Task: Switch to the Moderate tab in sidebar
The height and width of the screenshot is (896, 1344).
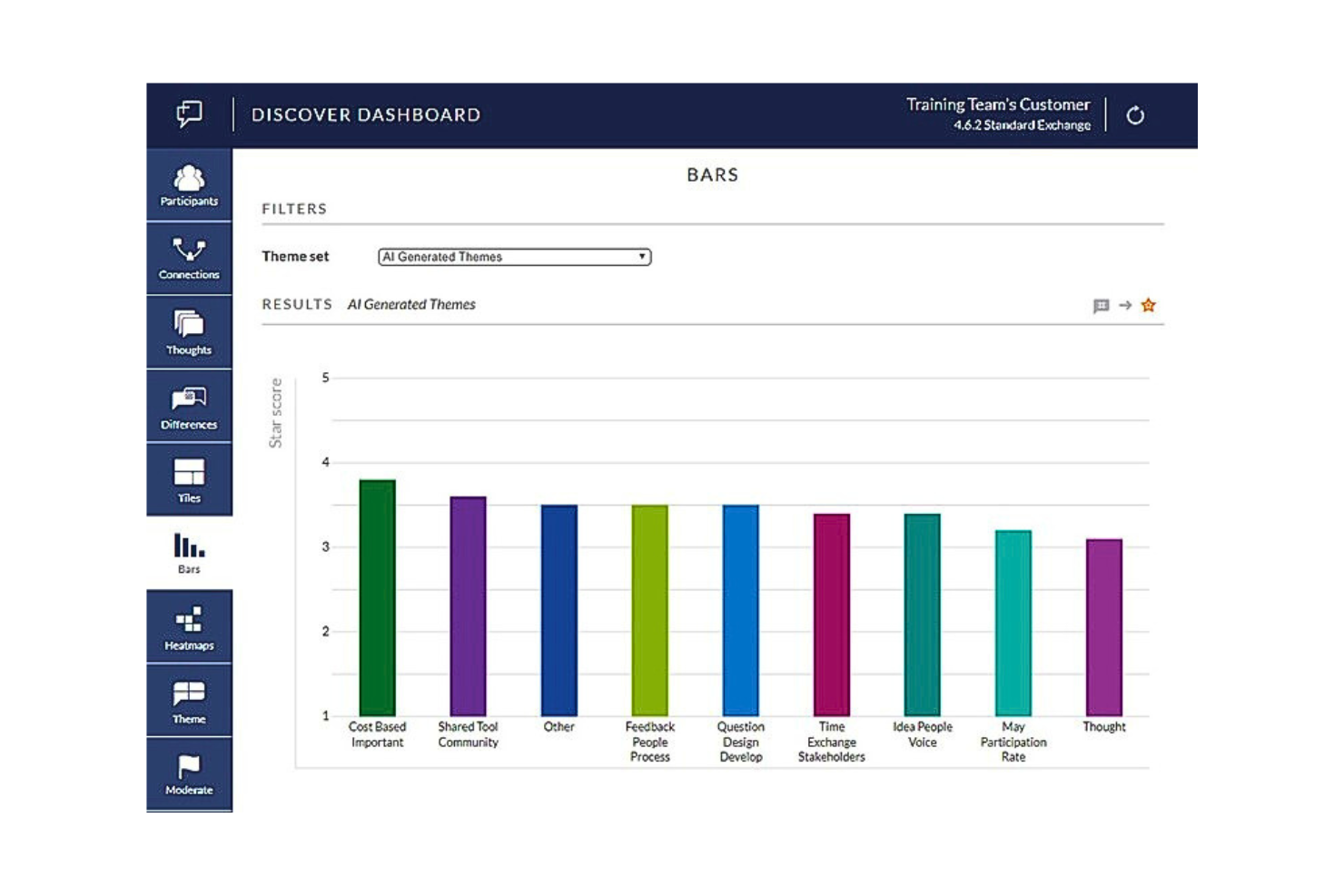Action: click(188, 771)
